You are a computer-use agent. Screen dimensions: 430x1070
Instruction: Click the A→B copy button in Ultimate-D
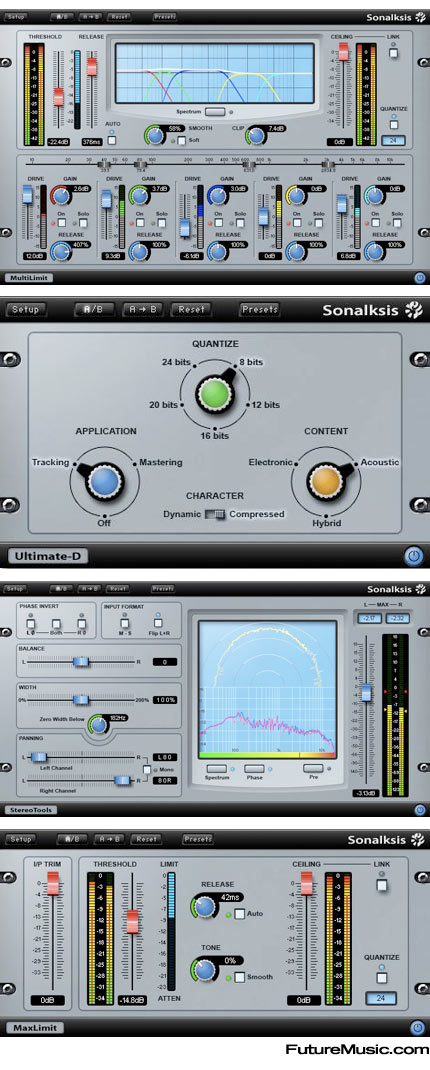click(x=143, y=309)
